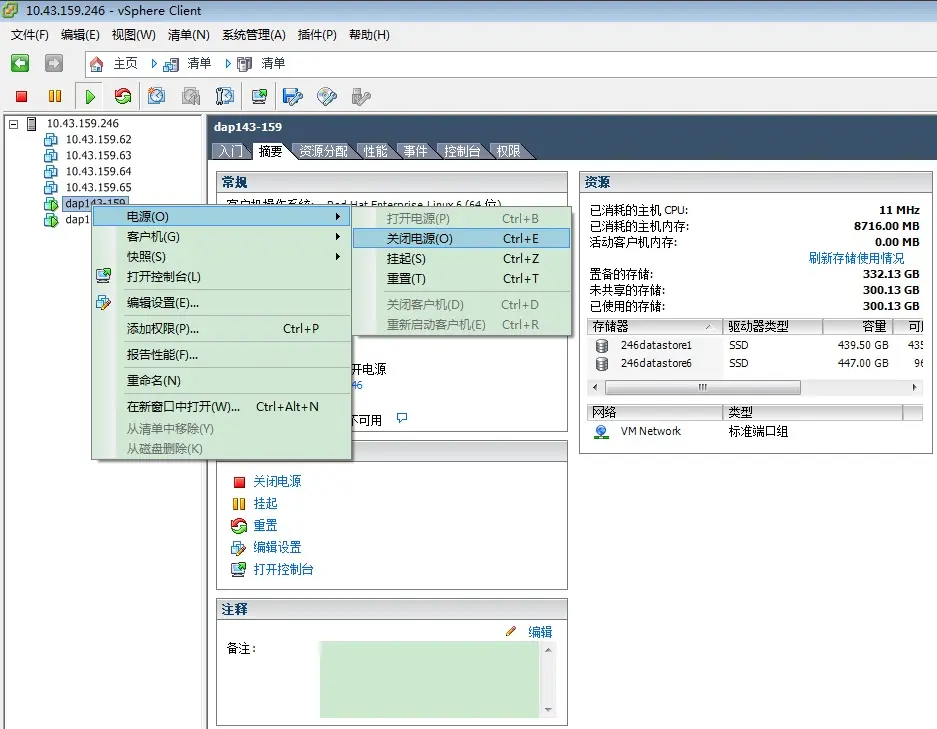Switch to the 性能 tab
Viewport: 937px width, 729px height.
tap(375, 151)
